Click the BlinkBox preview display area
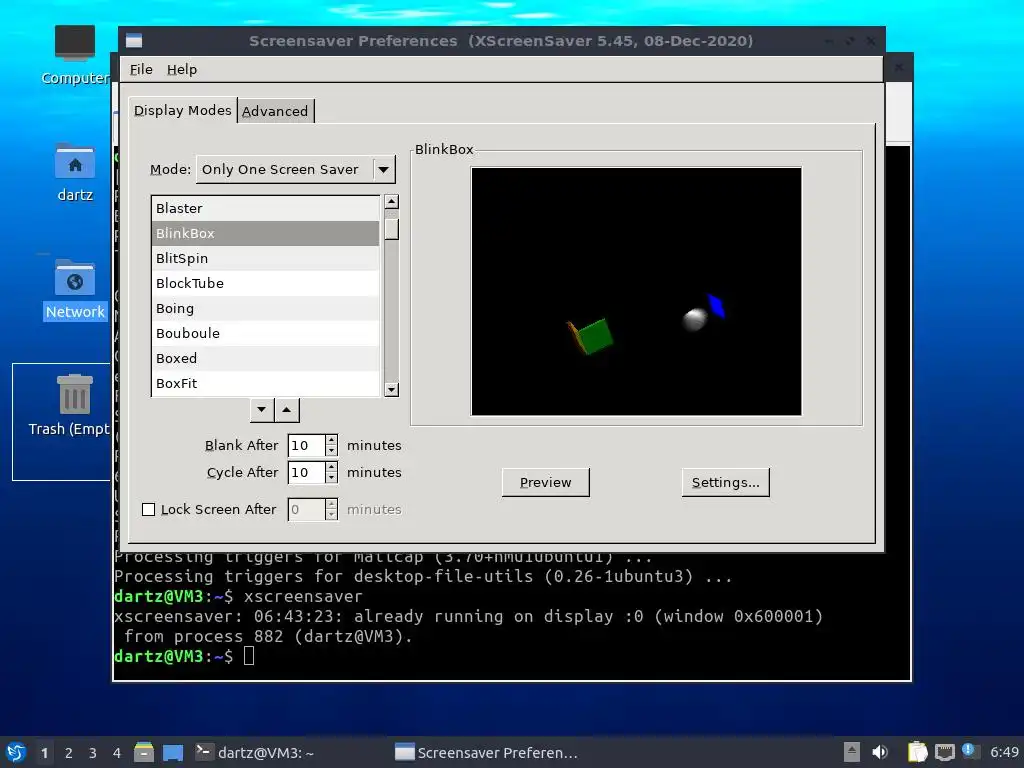Viewport: 1024px width, 768px height. pyautogui.click(x=636, y=291)
